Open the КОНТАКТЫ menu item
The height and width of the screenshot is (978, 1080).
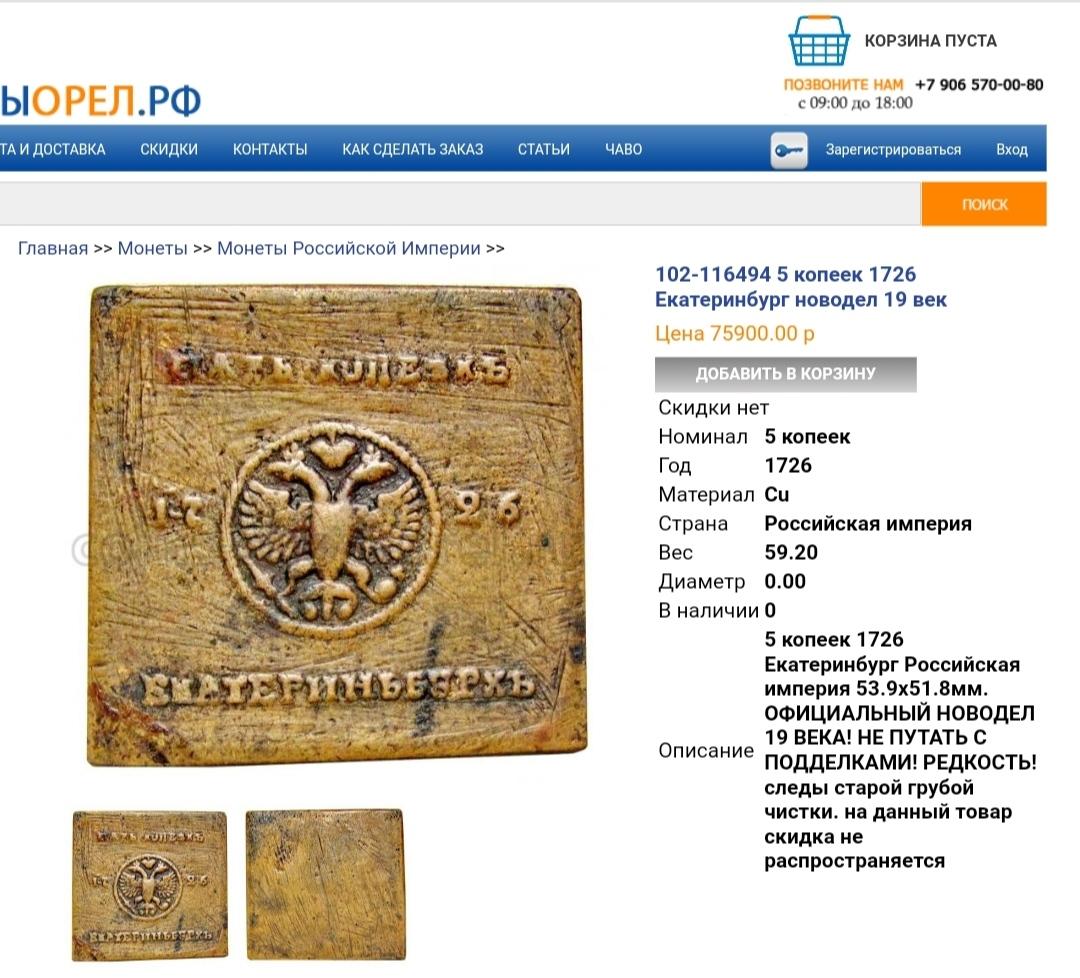pyautogui.click(x=270, y=149)
